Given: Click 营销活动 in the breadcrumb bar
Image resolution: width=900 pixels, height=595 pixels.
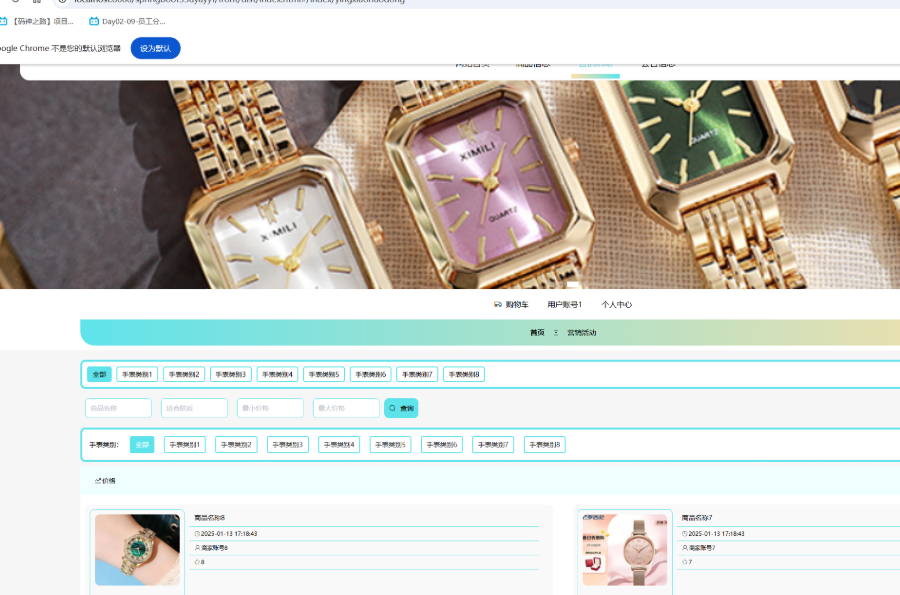Looking at the screenshot, I should [x=581, y=332].
